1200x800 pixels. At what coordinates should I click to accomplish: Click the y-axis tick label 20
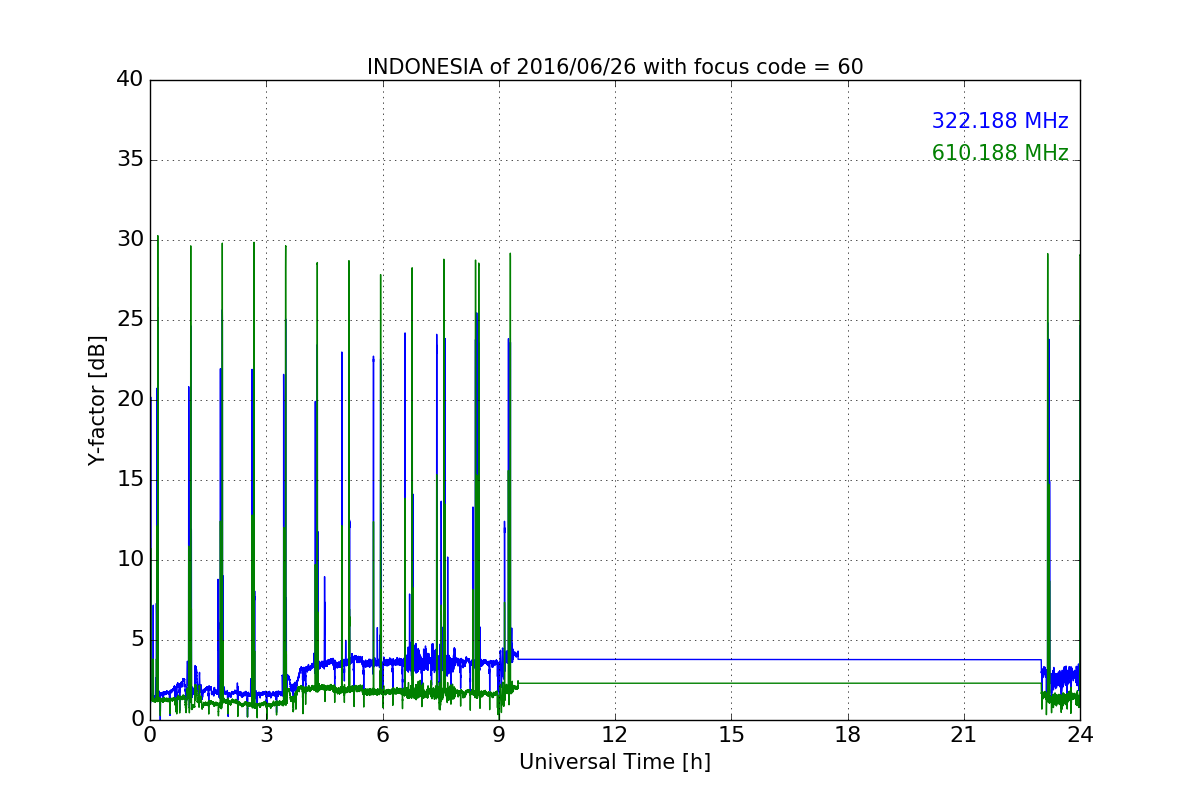130,400
